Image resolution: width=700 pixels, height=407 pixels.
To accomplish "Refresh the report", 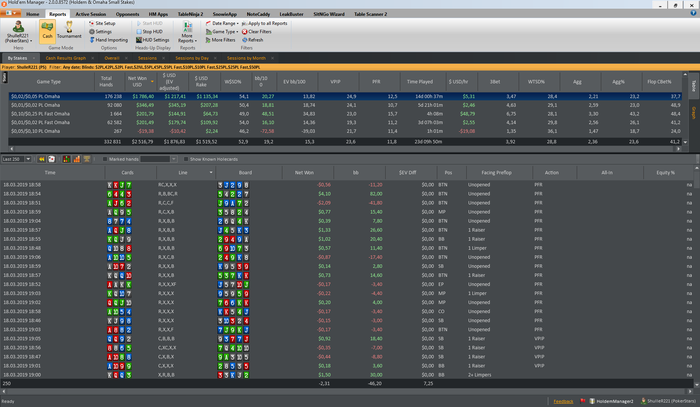I will [253, 40].
